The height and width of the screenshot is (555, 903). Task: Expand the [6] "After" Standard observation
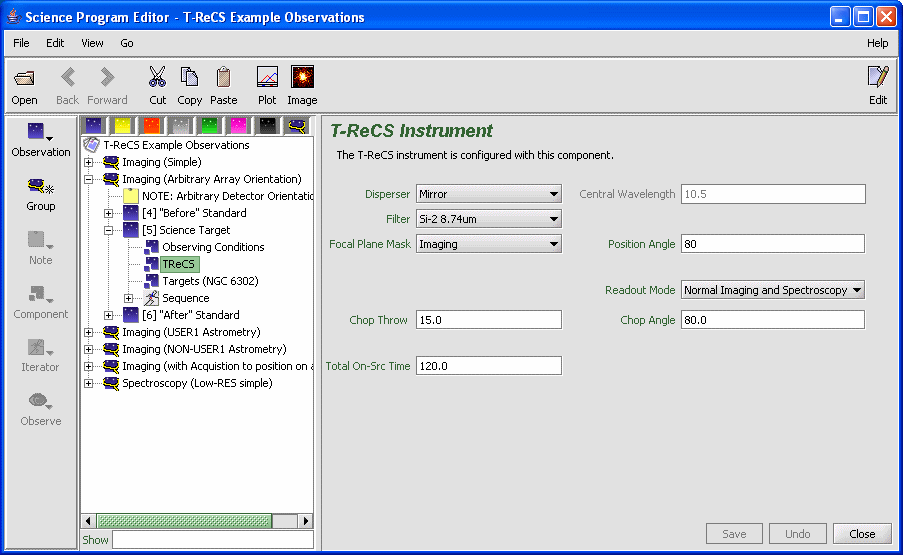tap(108, 315)
